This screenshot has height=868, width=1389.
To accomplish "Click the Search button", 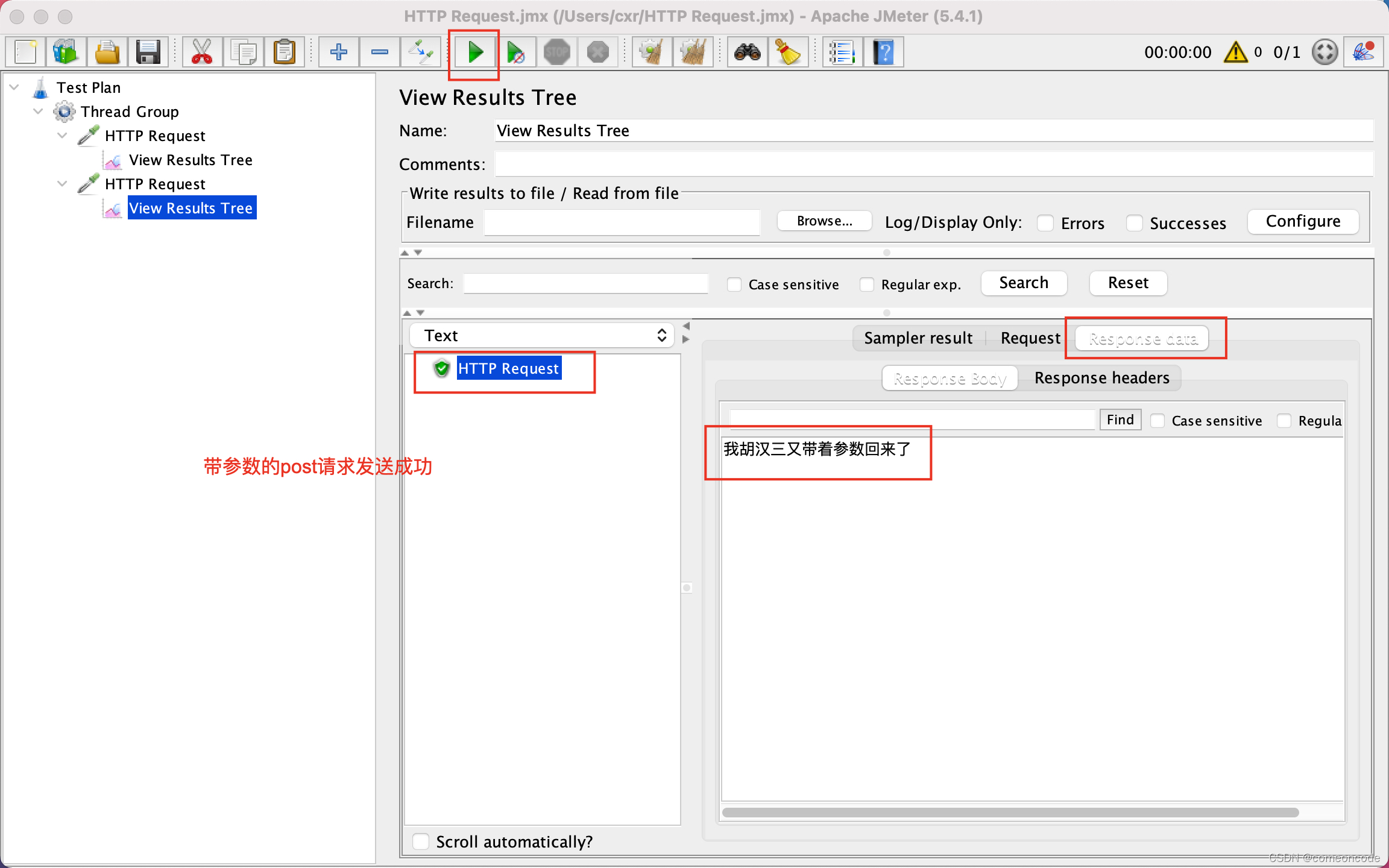I will click(x=1024, y=283).
